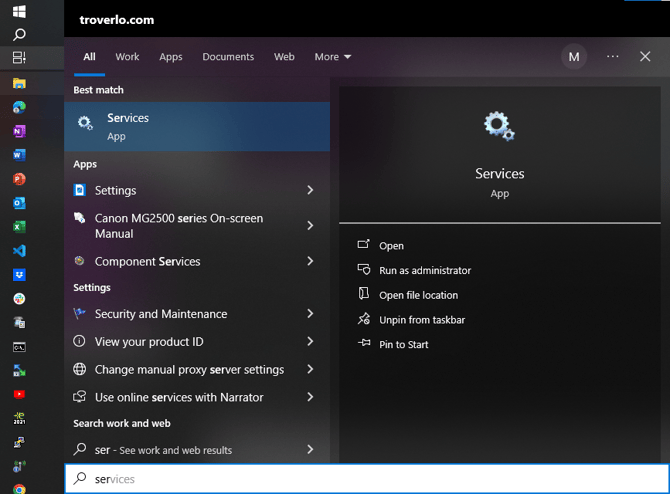Open the Windows Start menu
This screenshot has height=494, width=670.
tap(19, 12)
